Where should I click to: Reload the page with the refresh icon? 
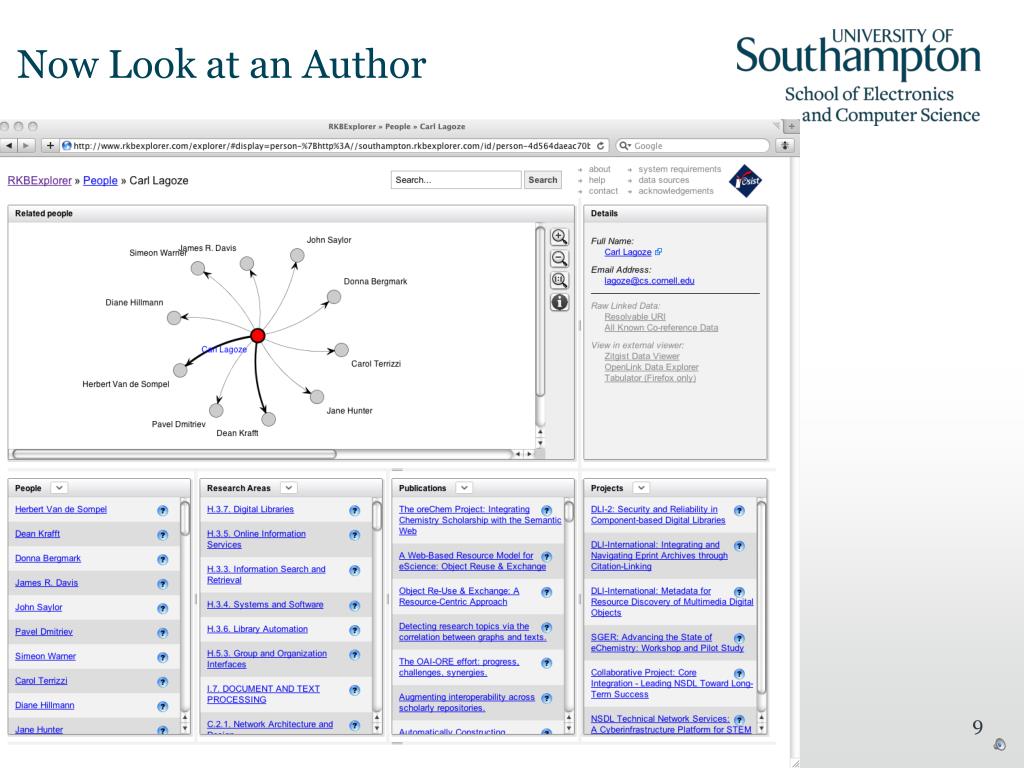pyautogui.click(x=600, y=146)
